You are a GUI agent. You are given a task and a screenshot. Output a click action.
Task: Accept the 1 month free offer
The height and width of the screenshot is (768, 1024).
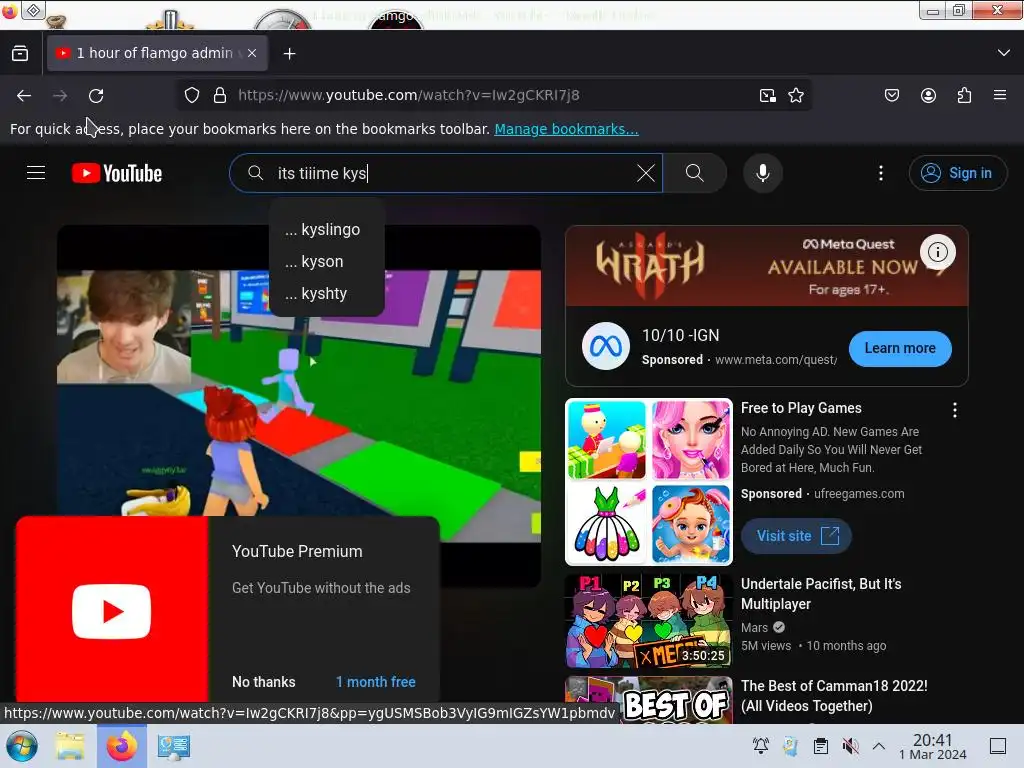(x=376, y=682)
